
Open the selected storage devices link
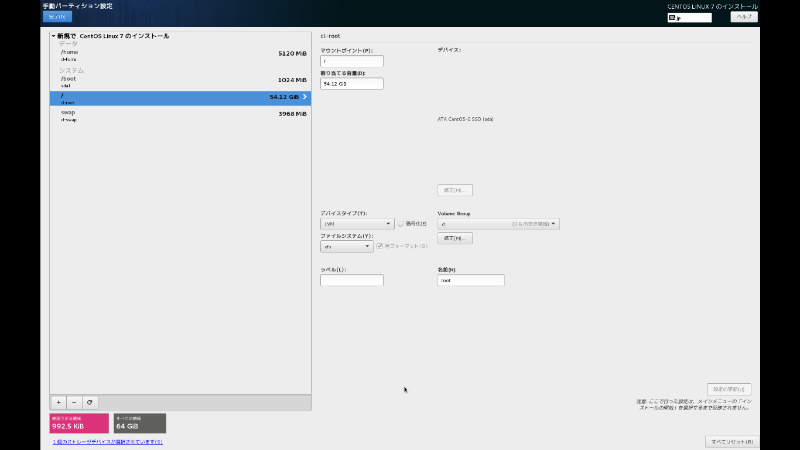pos(108,441)
